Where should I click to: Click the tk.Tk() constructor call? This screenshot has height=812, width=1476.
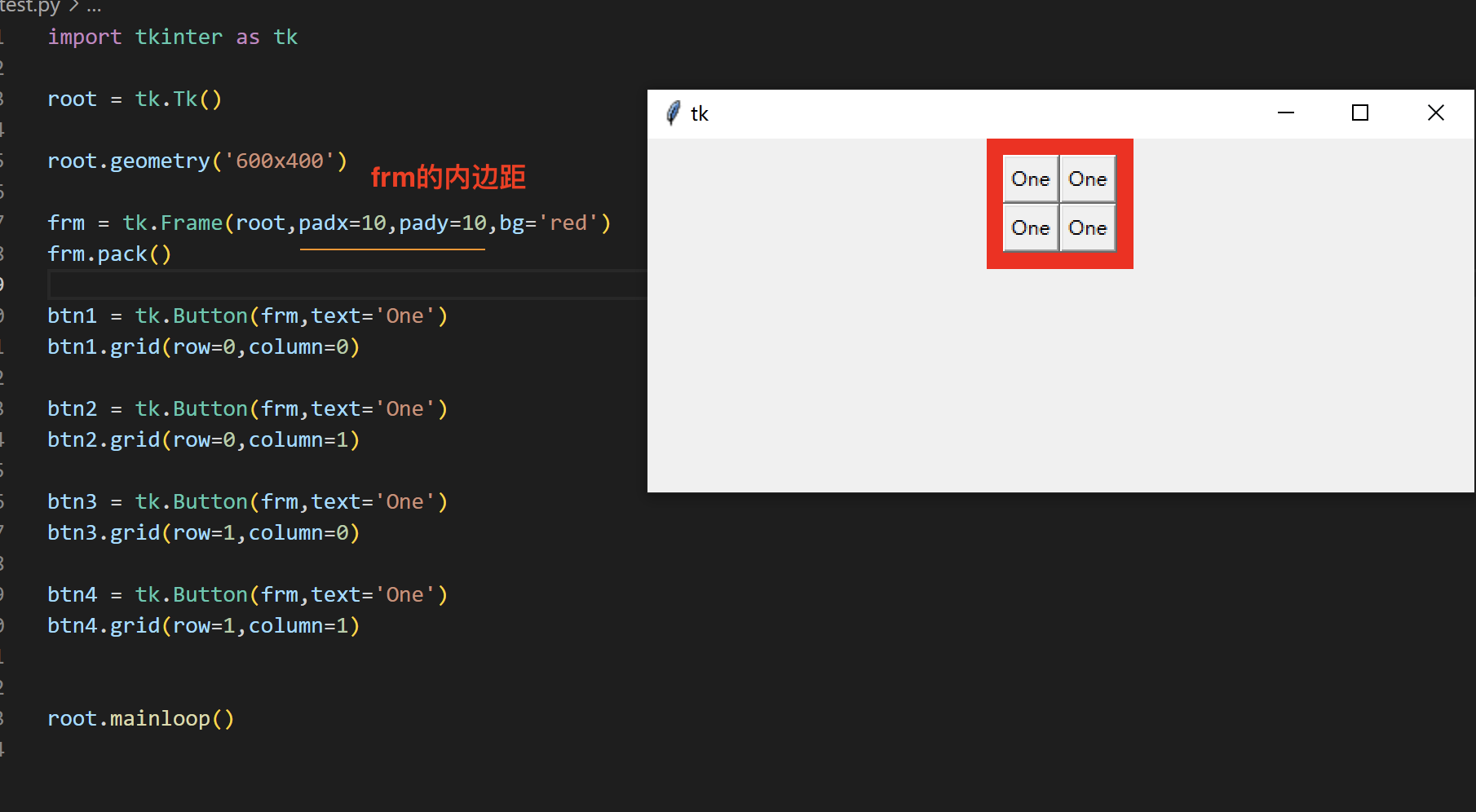[x=178, y=99]
